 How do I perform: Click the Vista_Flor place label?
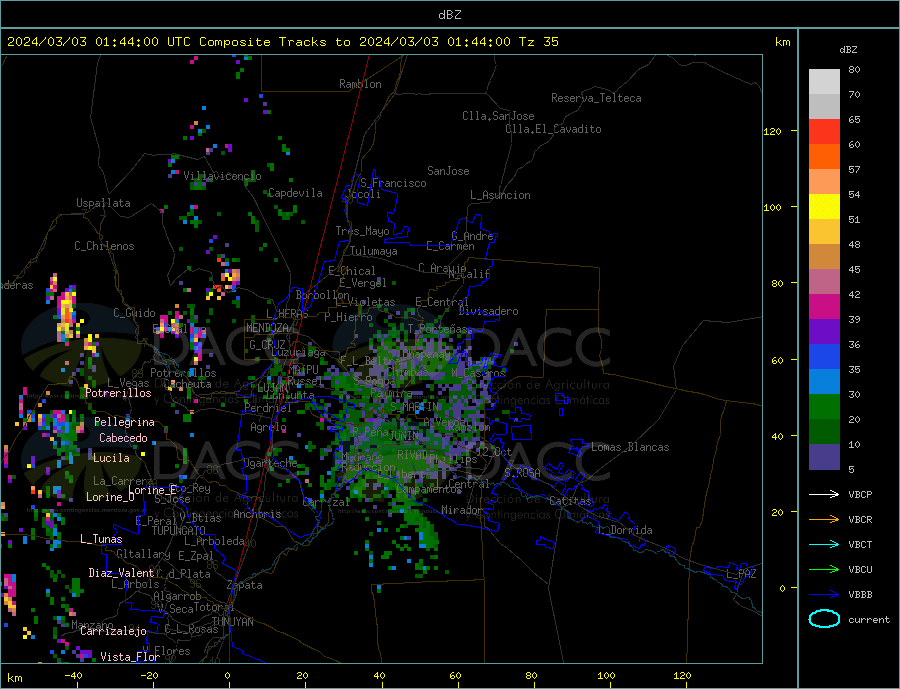tap(130, 657)
